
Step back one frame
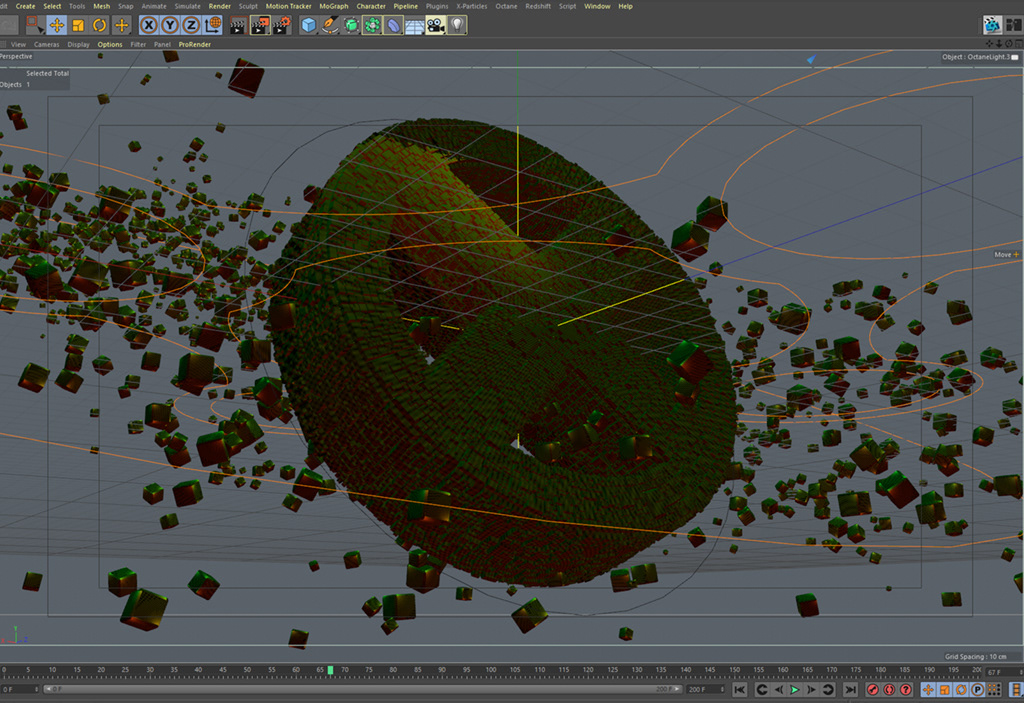coord(778,690)
